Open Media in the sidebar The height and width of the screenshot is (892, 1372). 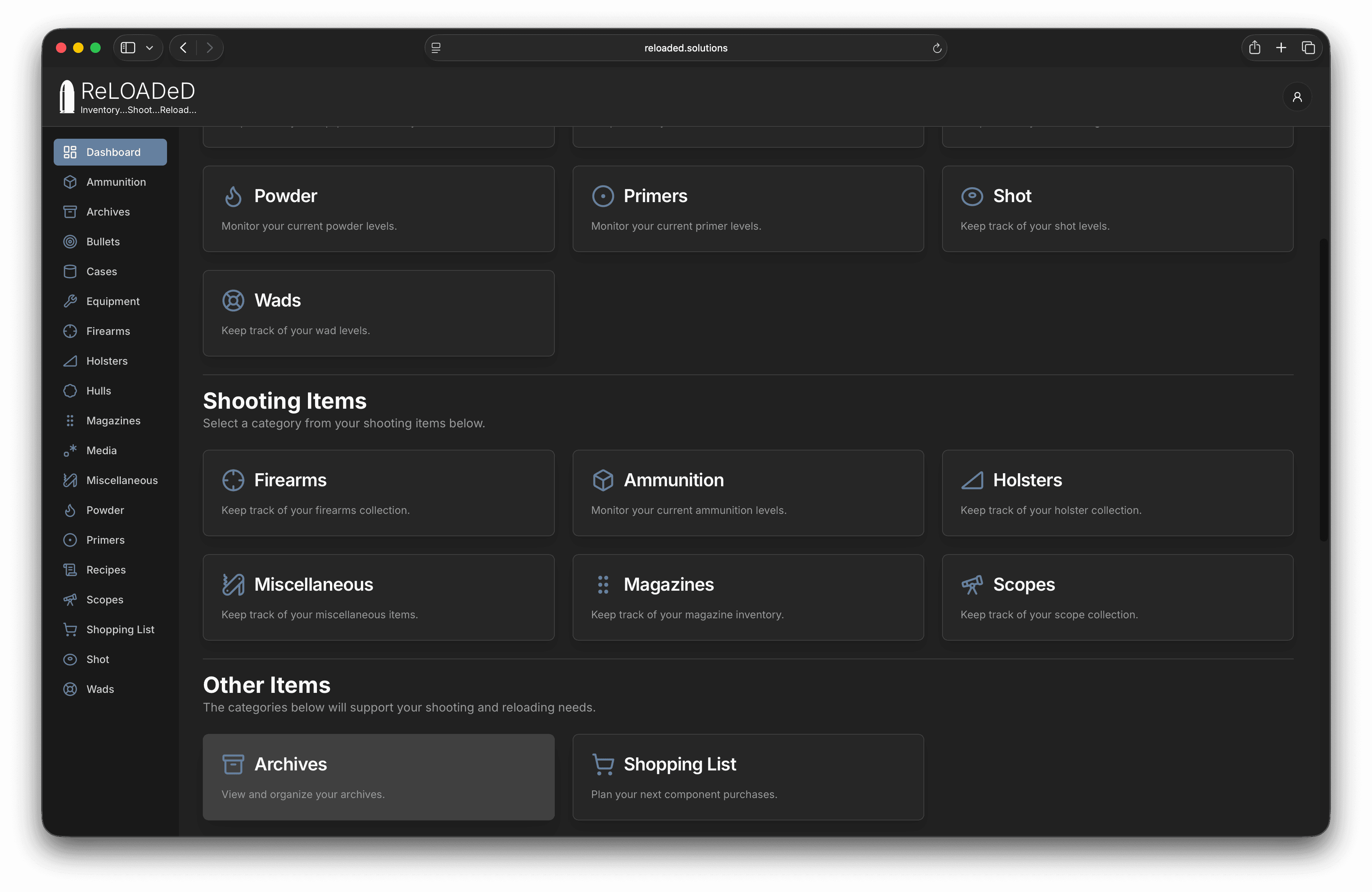[x=110, y=450]
